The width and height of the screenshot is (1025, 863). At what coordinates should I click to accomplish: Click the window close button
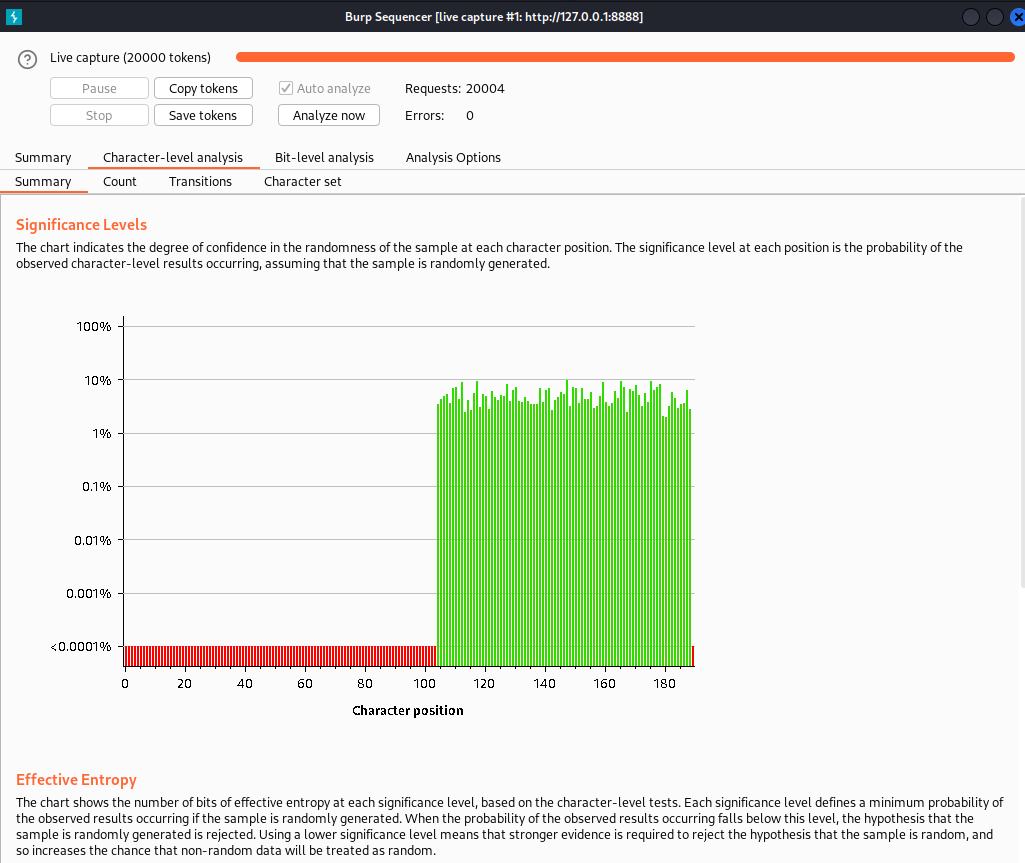[x=1018, y=17]
